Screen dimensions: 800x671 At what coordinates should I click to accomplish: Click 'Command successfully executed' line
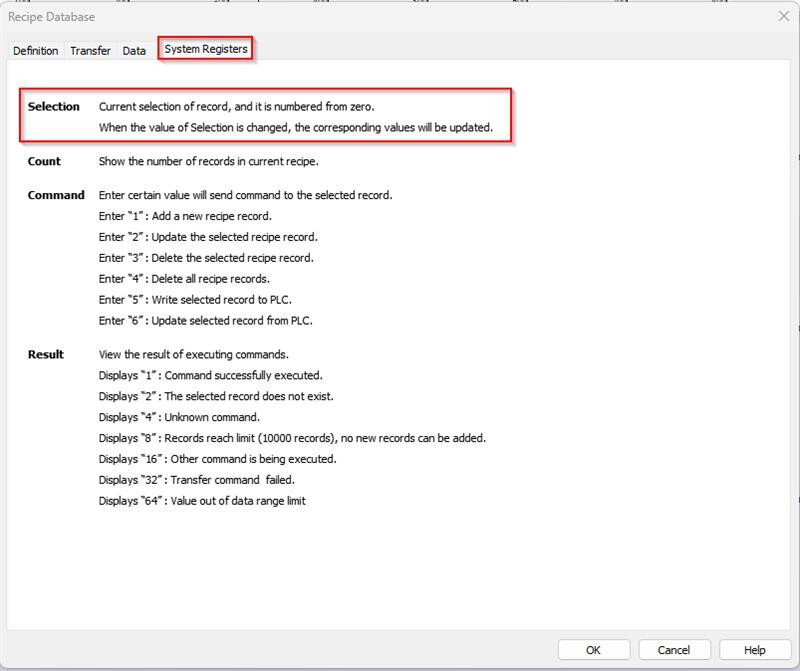pyautogui.click(x=211, y=375)
